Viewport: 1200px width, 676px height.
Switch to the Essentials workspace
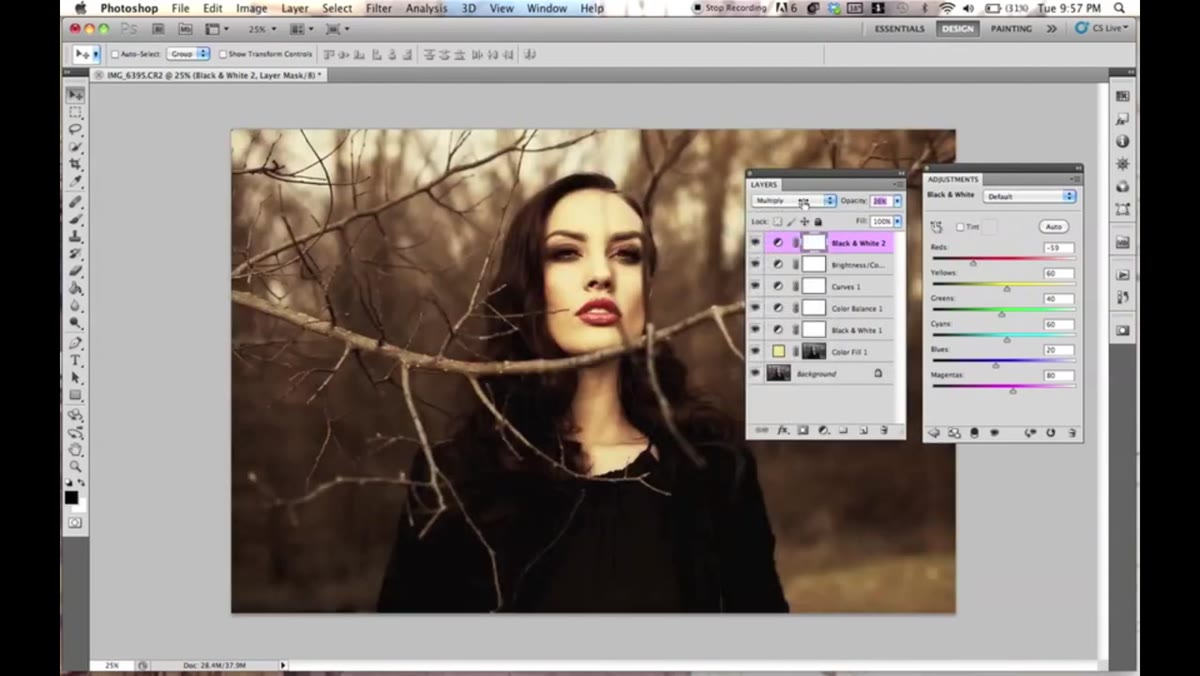pos(900,29)
